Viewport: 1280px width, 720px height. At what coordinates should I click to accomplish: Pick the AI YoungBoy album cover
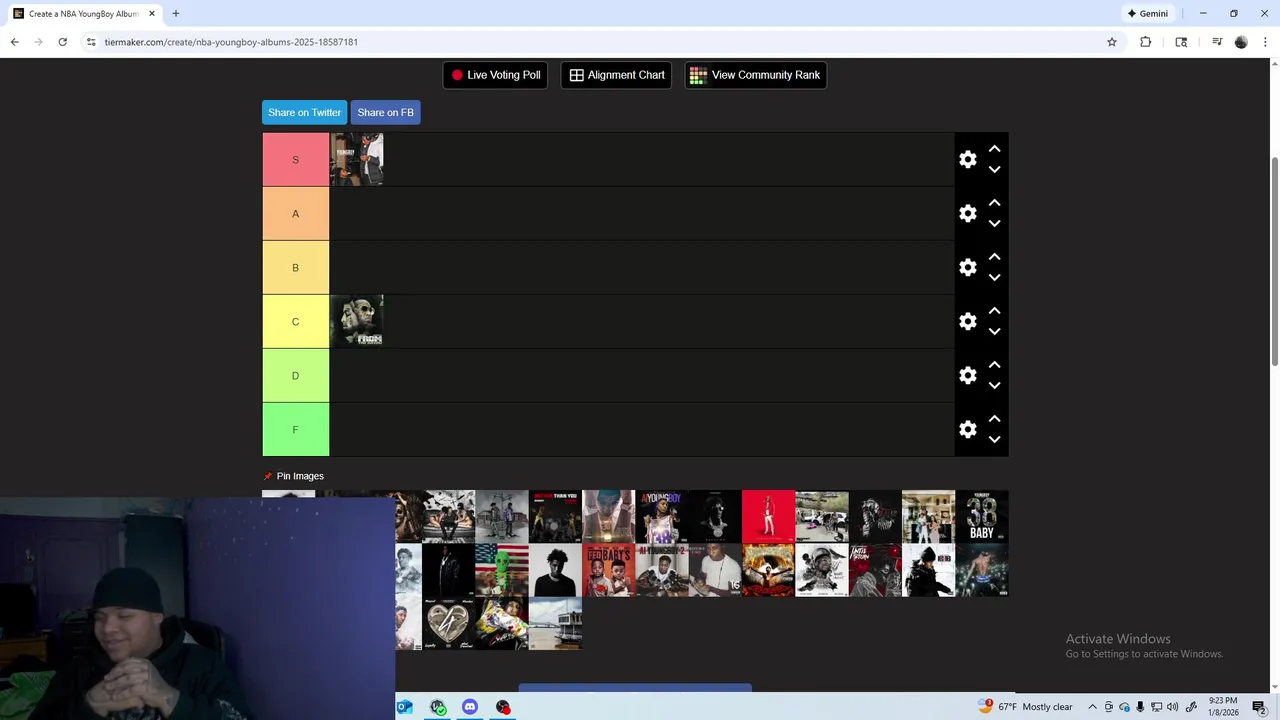tap(662, 516)
